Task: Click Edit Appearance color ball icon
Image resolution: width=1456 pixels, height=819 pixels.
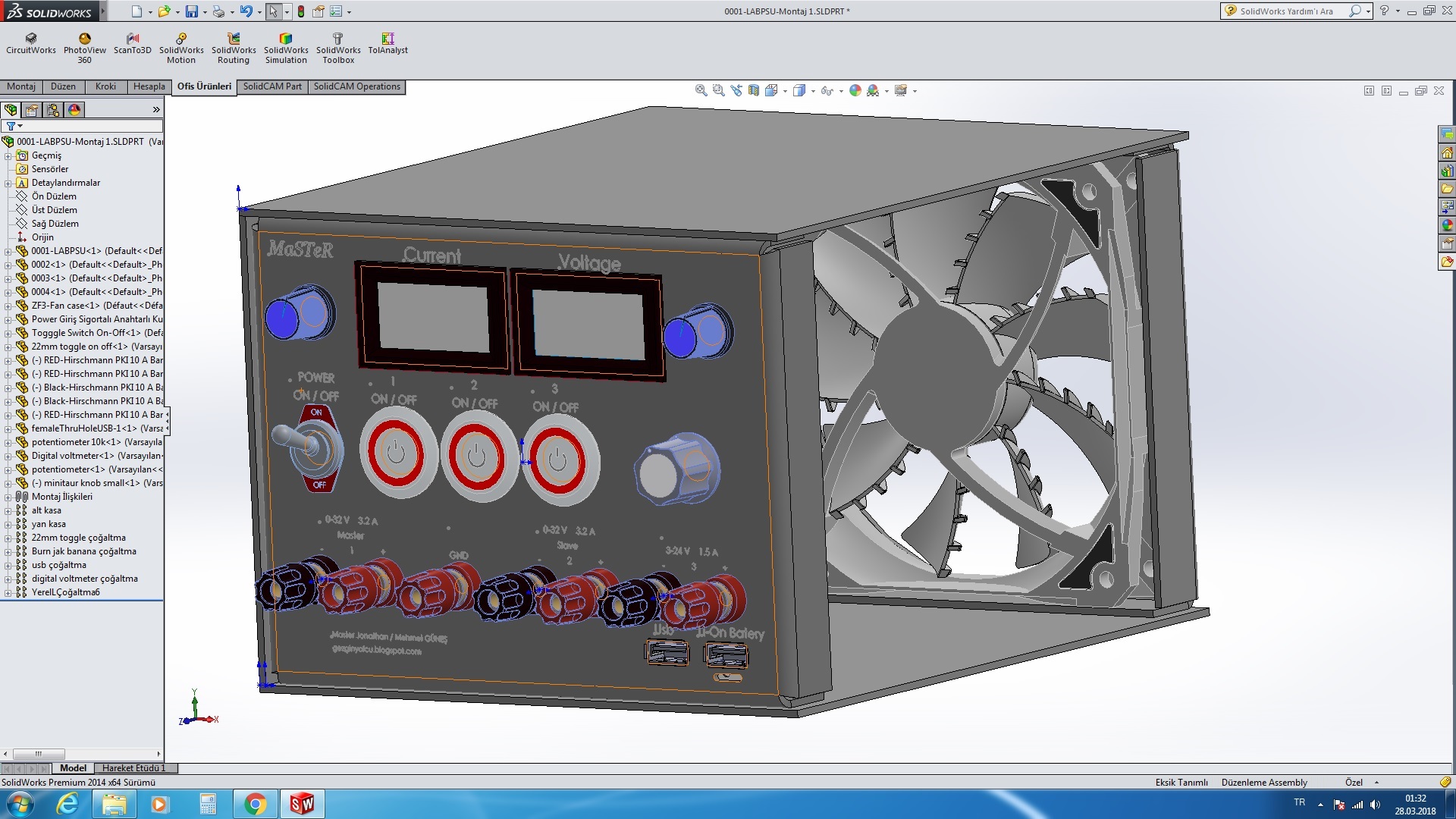Action: tap(855, 90)
